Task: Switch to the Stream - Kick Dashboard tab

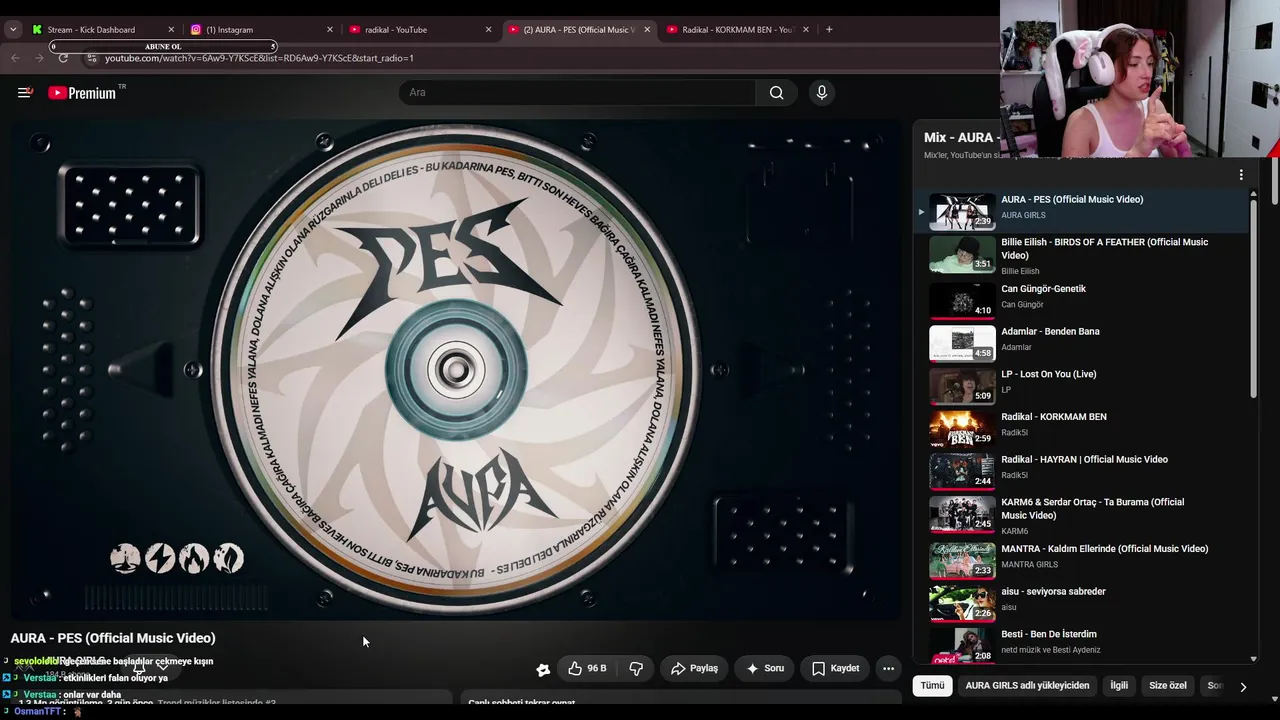Action: click(91, 30)
